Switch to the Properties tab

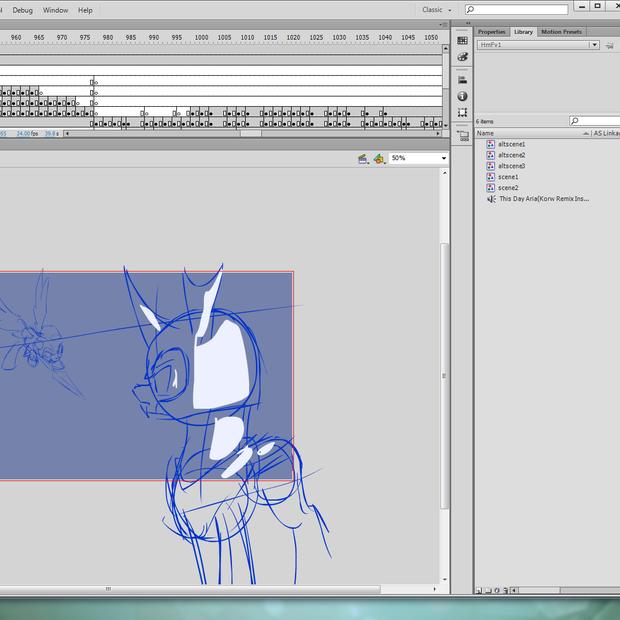[491, 32]
